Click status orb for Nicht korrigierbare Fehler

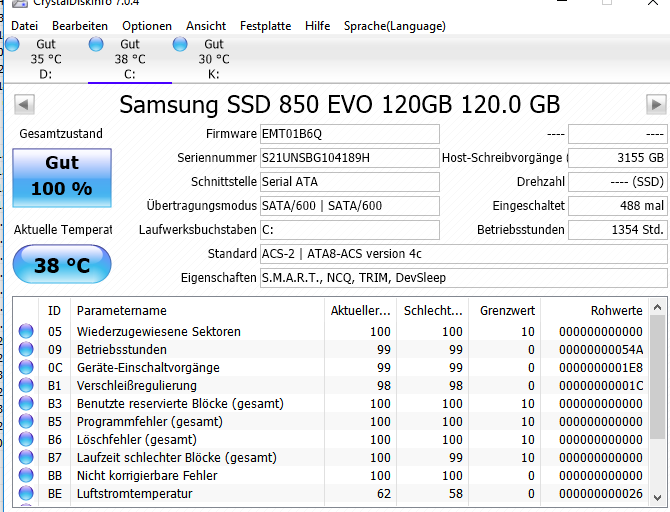pyautogui.click(x=26, y=475)
